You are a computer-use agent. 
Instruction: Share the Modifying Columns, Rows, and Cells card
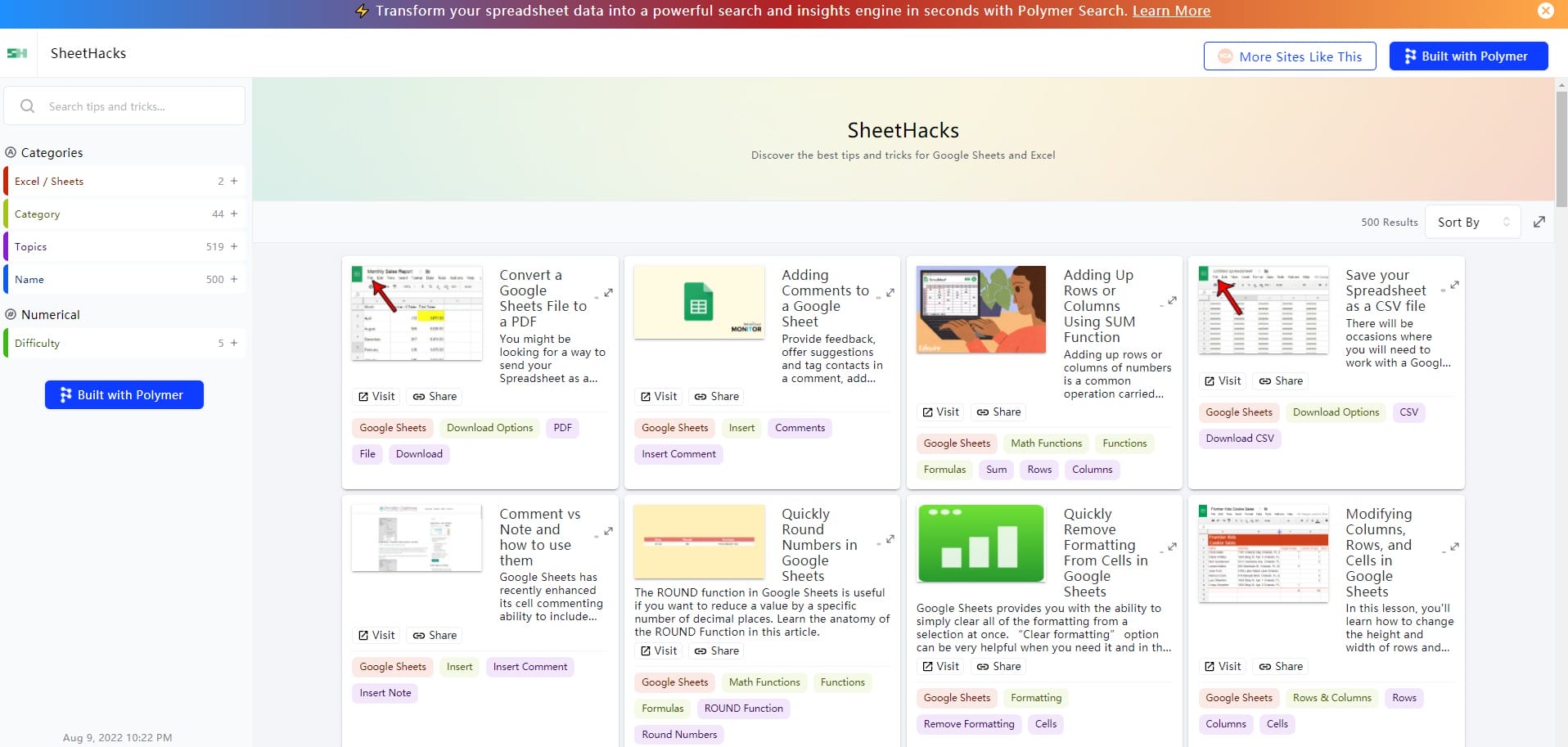[x=1281, y=667]
